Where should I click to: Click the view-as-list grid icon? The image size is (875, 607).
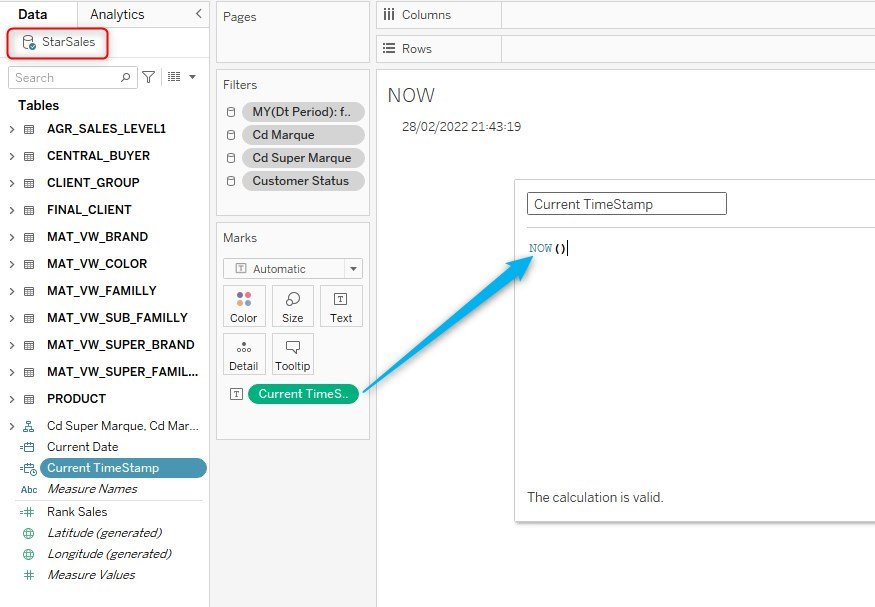point(174,76)
